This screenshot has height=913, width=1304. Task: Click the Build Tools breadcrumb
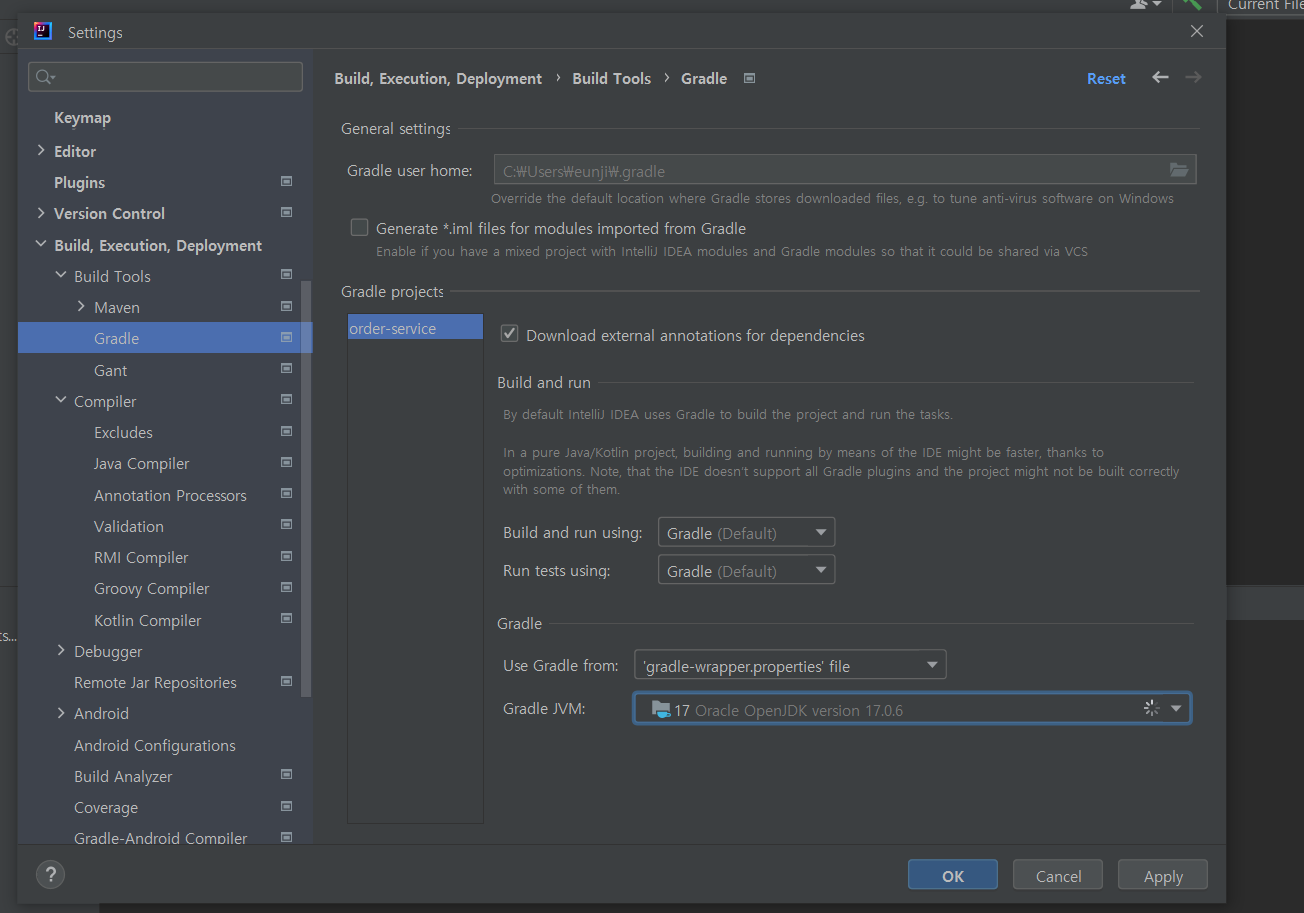pos(611,78)
